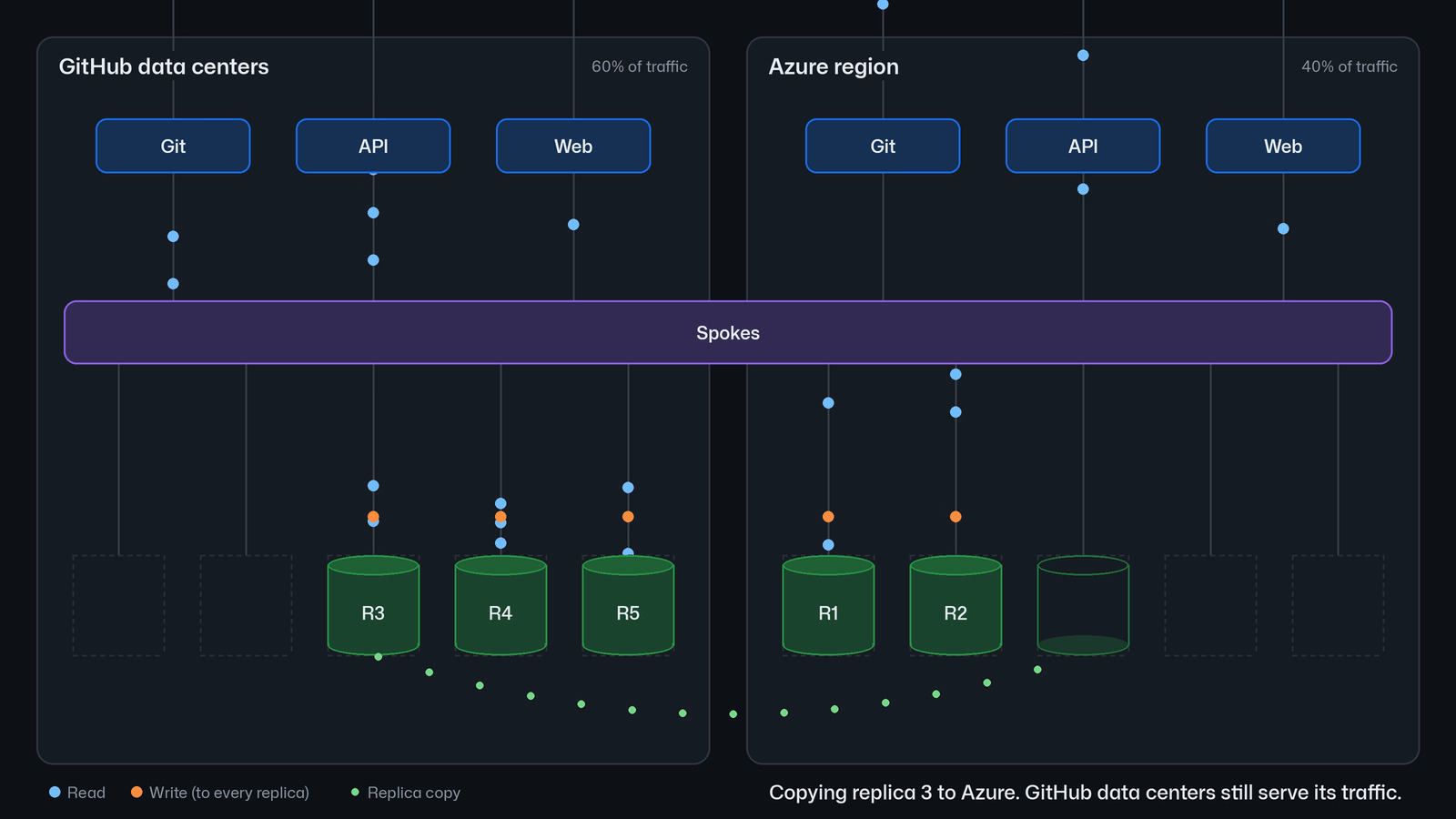Click the "Write (to every replica)" legend text
The image size is (1456, 819).
[x=229, y=793]
